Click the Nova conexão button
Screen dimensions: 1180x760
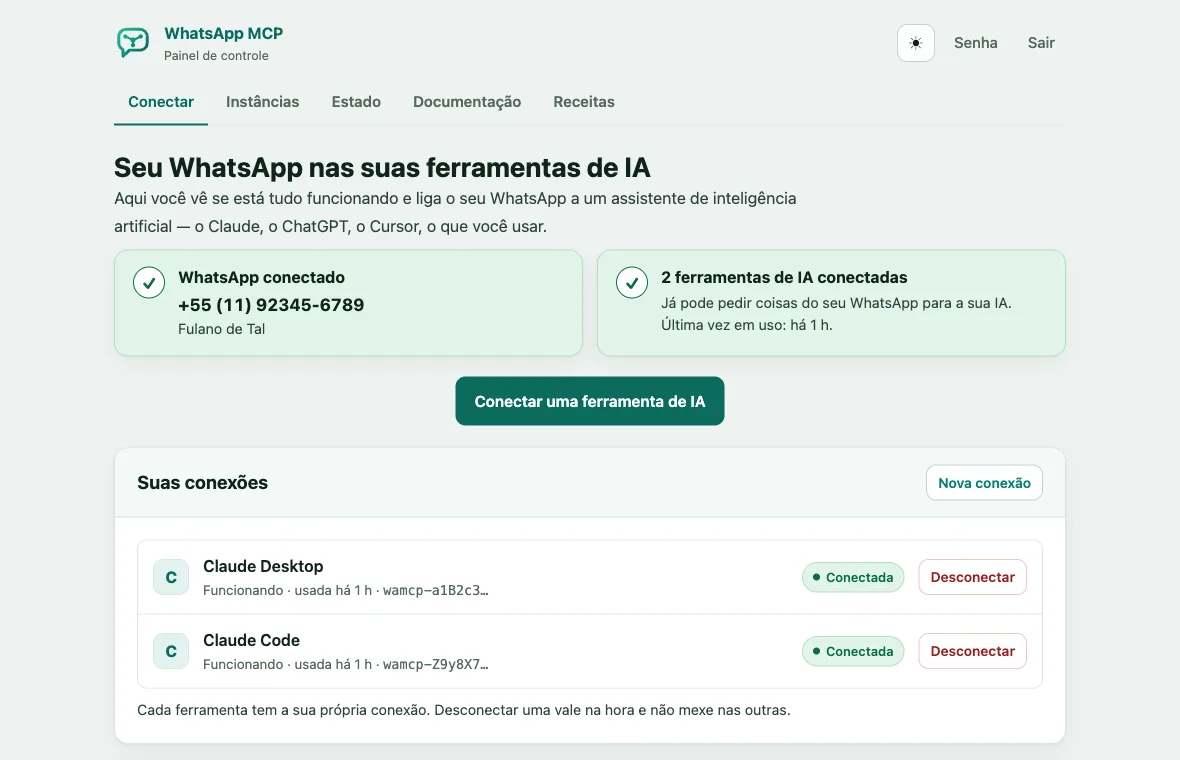tap(984, 483)
